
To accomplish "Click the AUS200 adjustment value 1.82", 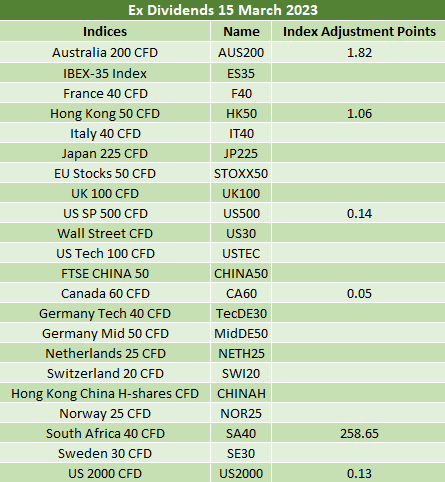I will pos(359,52).
